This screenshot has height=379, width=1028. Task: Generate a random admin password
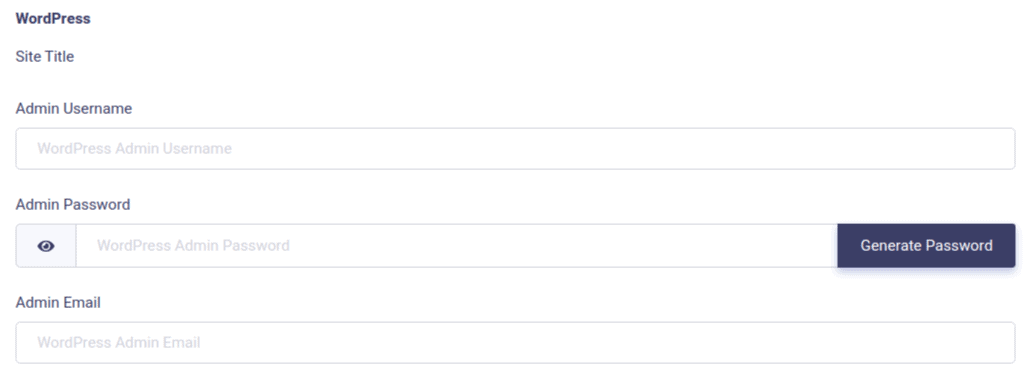[x=926, y=246]
